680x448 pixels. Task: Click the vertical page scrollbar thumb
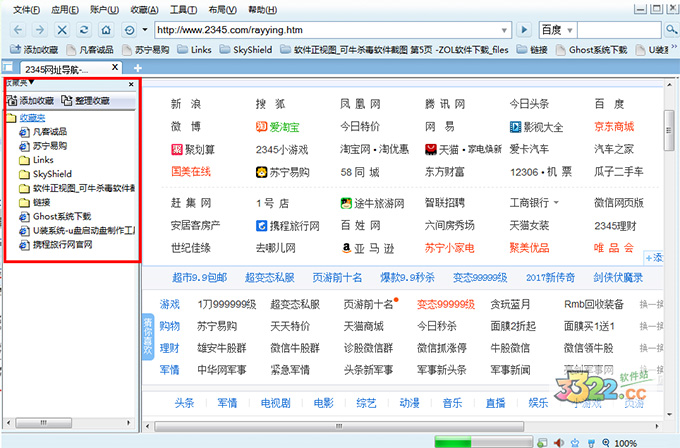point(669,131)
